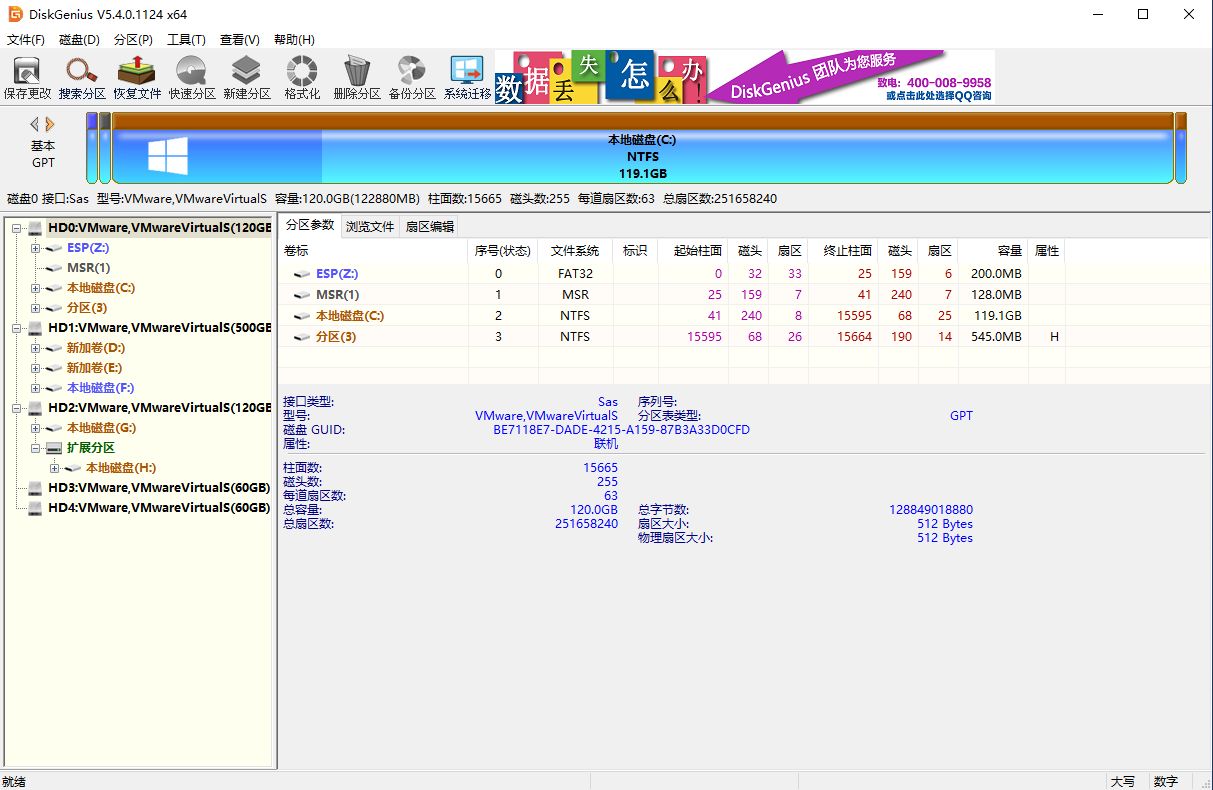Click the 就绪 status bar text

15,781
